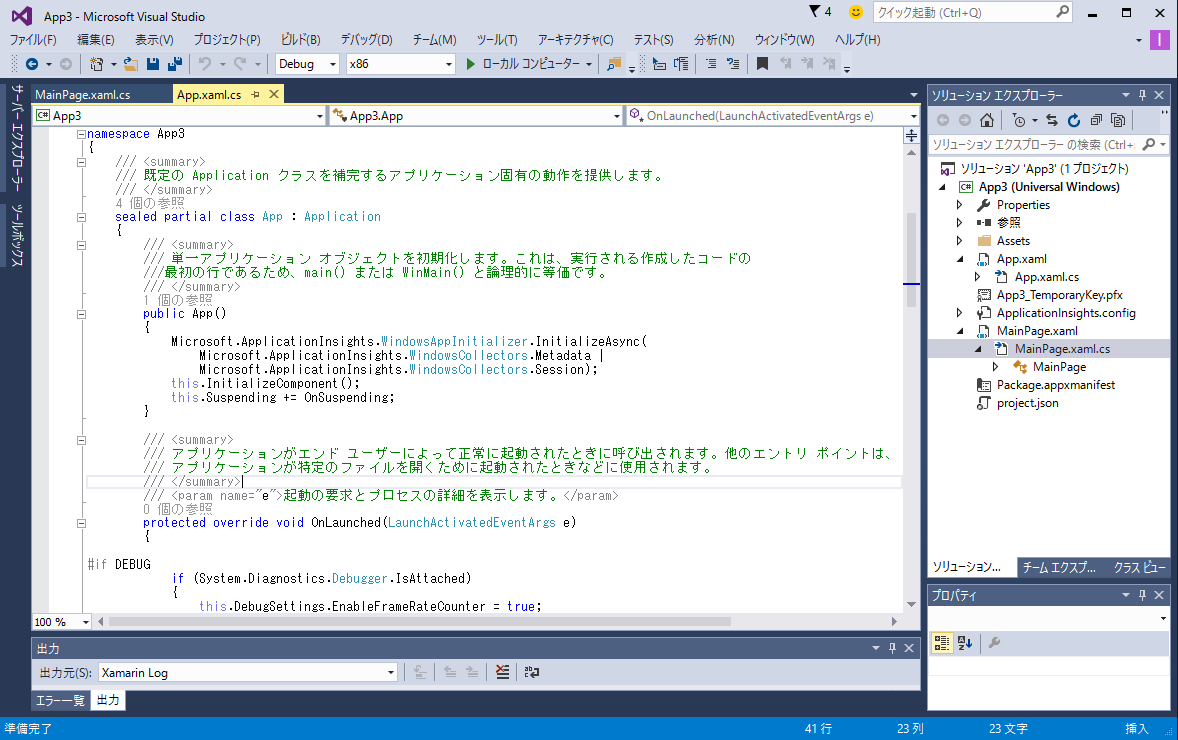Click the クイック起動 search field
This screenshot has height=740, width=1178.
(x=962, y=13)
